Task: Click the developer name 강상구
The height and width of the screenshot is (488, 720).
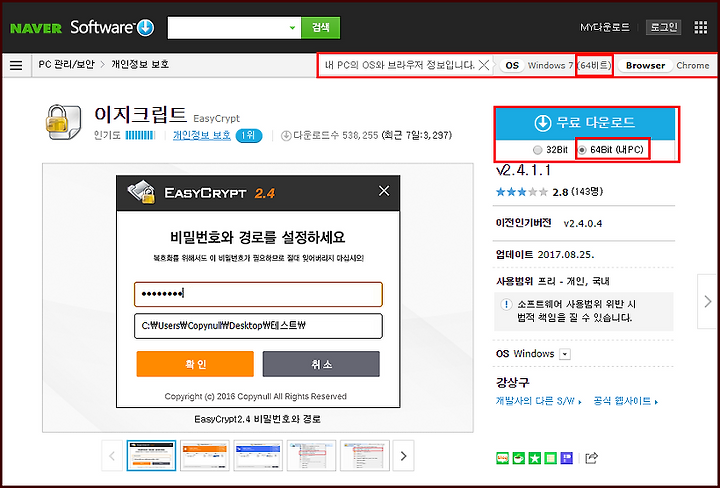Action: tap(512, 382)
